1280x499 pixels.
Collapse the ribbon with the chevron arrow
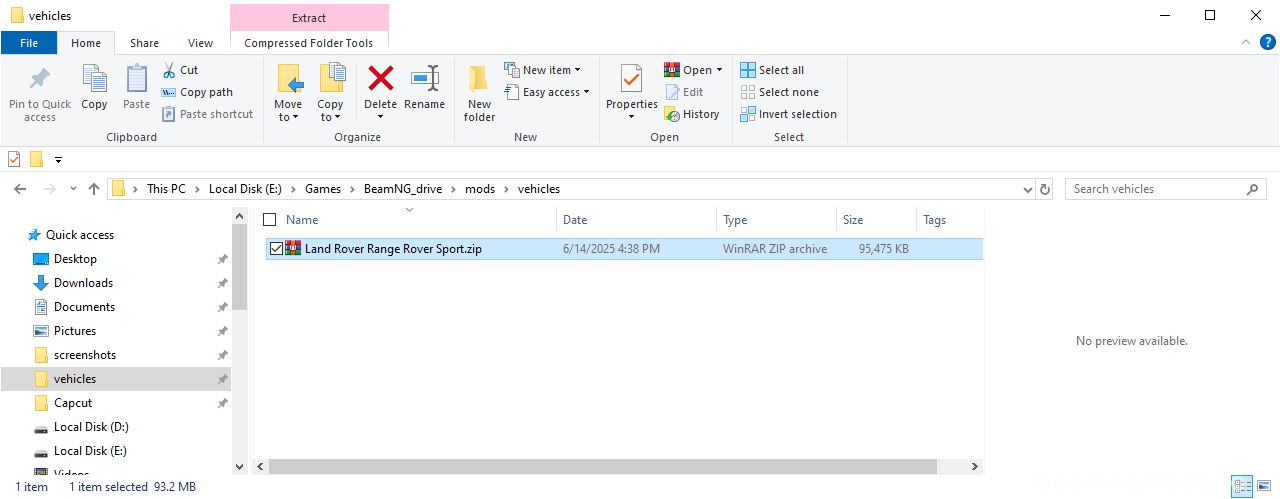click(1245, 43)
